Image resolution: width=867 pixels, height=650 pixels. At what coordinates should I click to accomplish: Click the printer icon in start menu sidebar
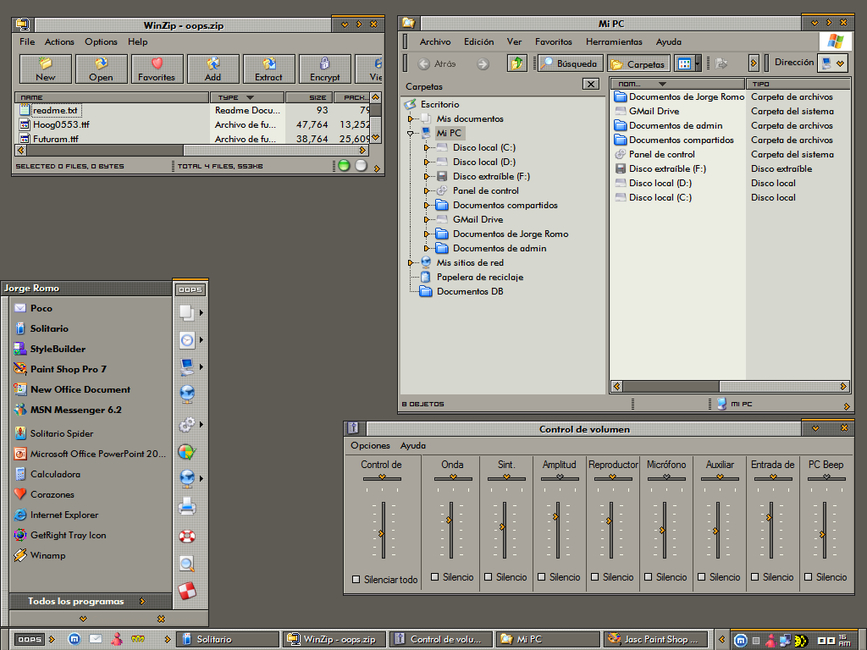coord(187,507)
